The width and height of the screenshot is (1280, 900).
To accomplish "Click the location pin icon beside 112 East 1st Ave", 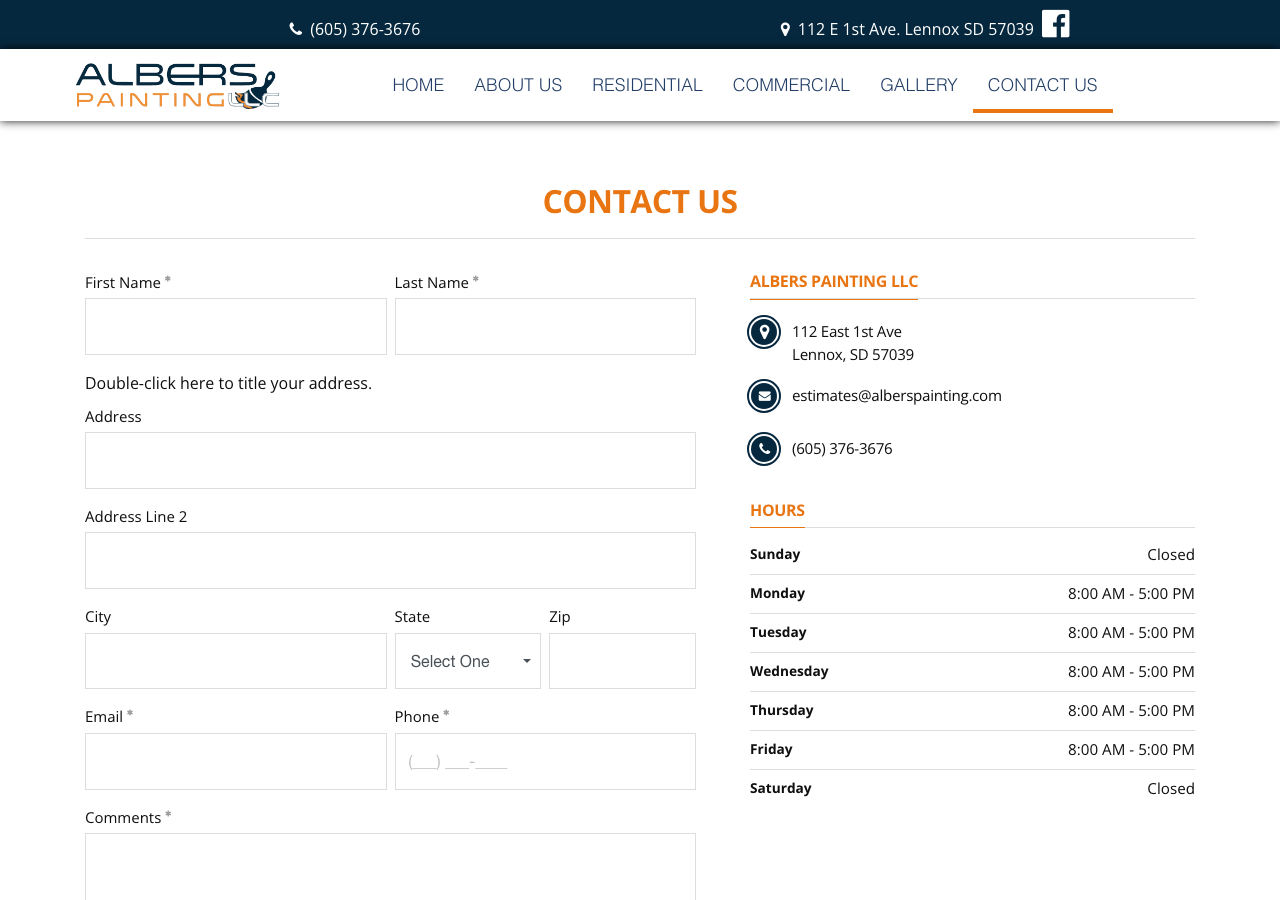I will (764, 332).
